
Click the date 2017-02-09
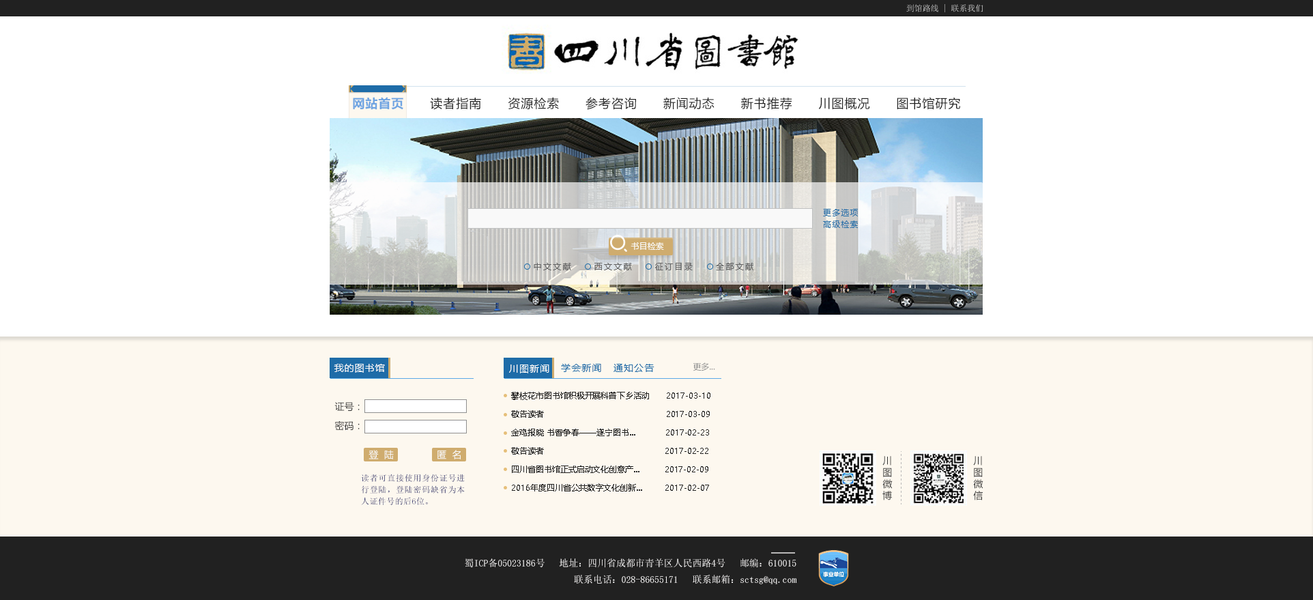(x=686, y=469)
